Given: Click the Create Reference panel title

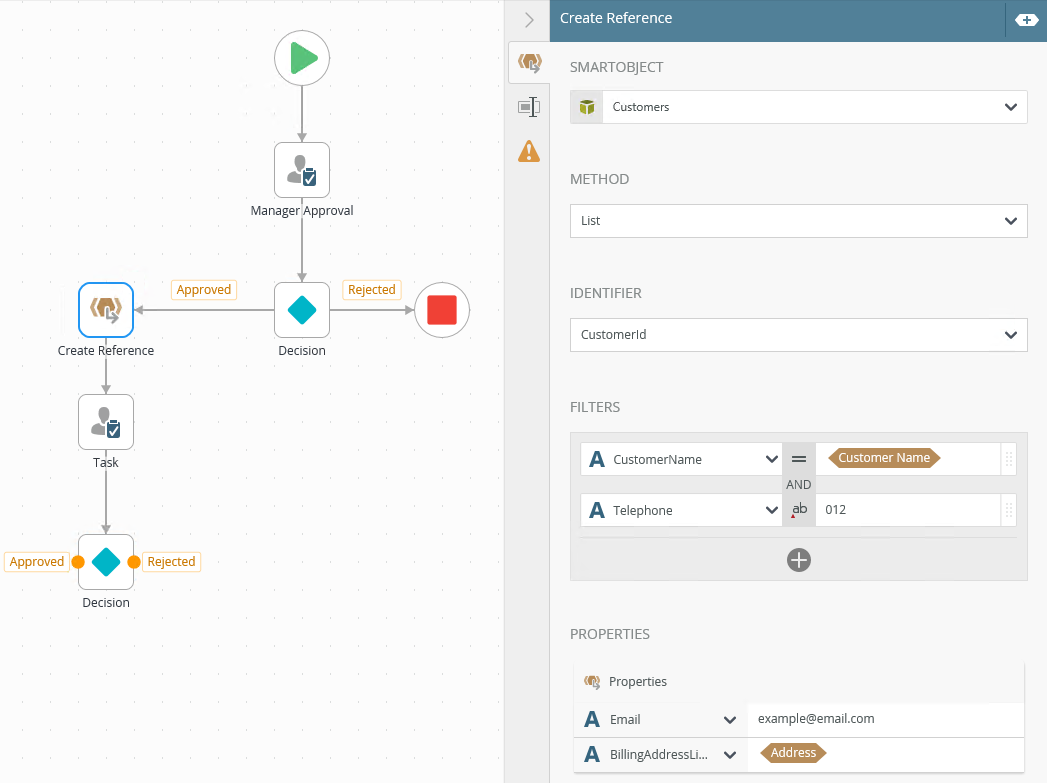Looking at the screenshot, I should [x=616, y=19].
